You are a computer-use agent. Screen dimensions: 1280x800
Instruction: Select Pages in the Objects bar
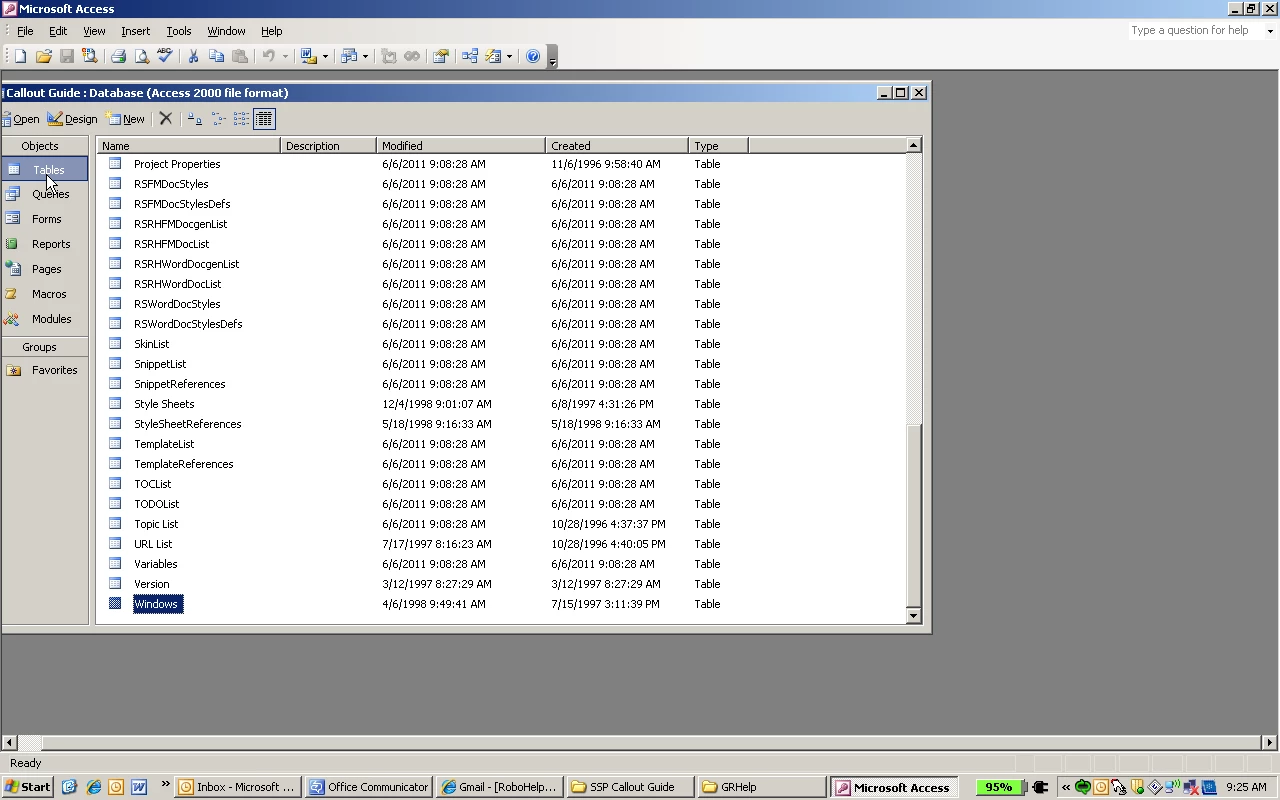click(x=45, y=269)
